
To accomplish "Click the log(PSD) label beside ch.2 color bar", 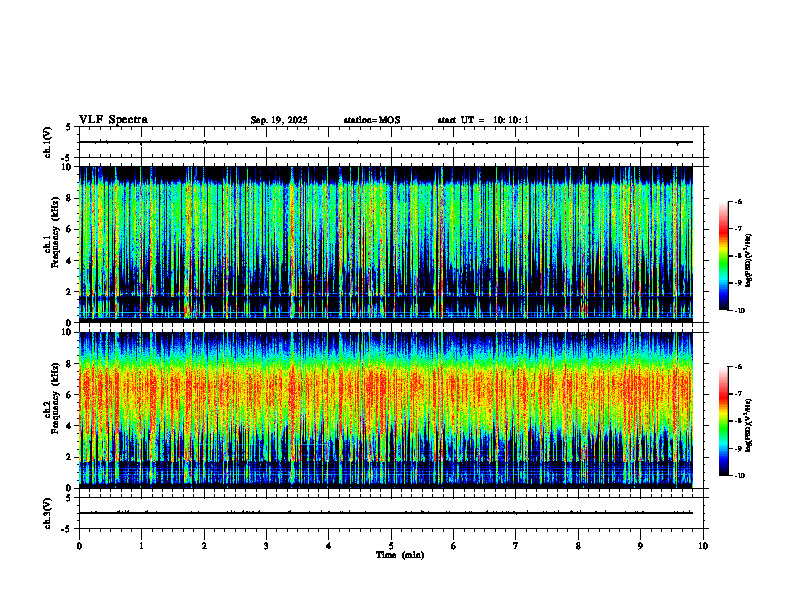I will (749, 425).
